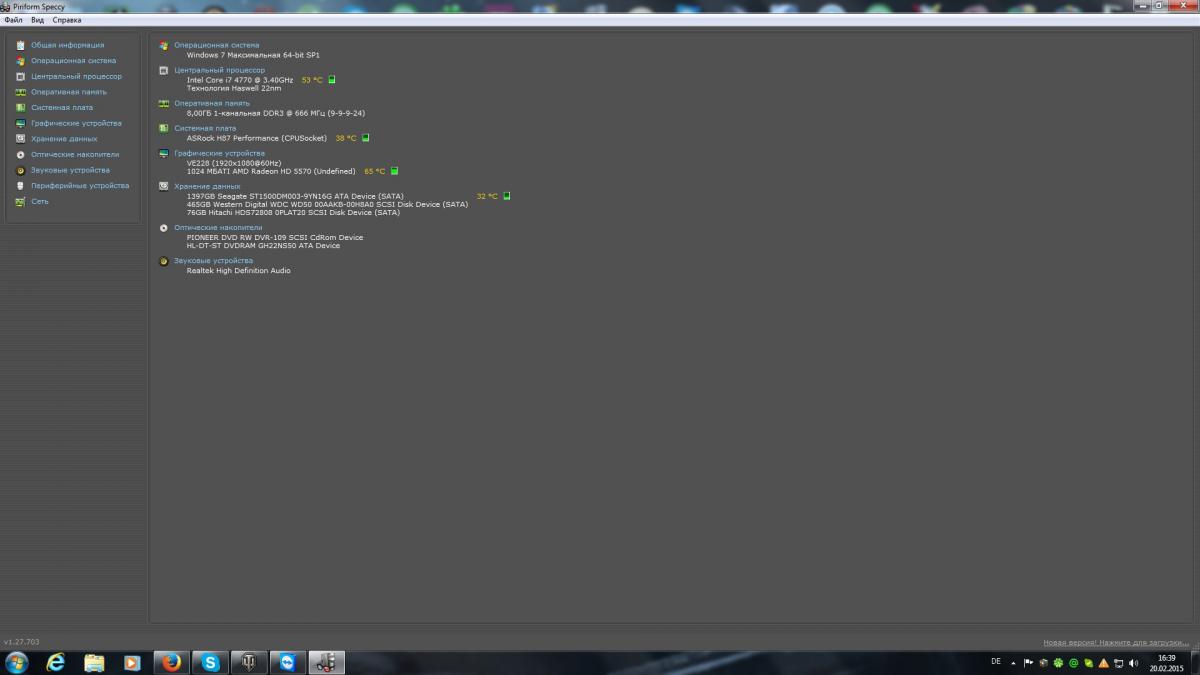Screen dimensions: 1200x675
Task: Click the RAM icon next to sidebar Оперативная память
Action: point(20,92)
